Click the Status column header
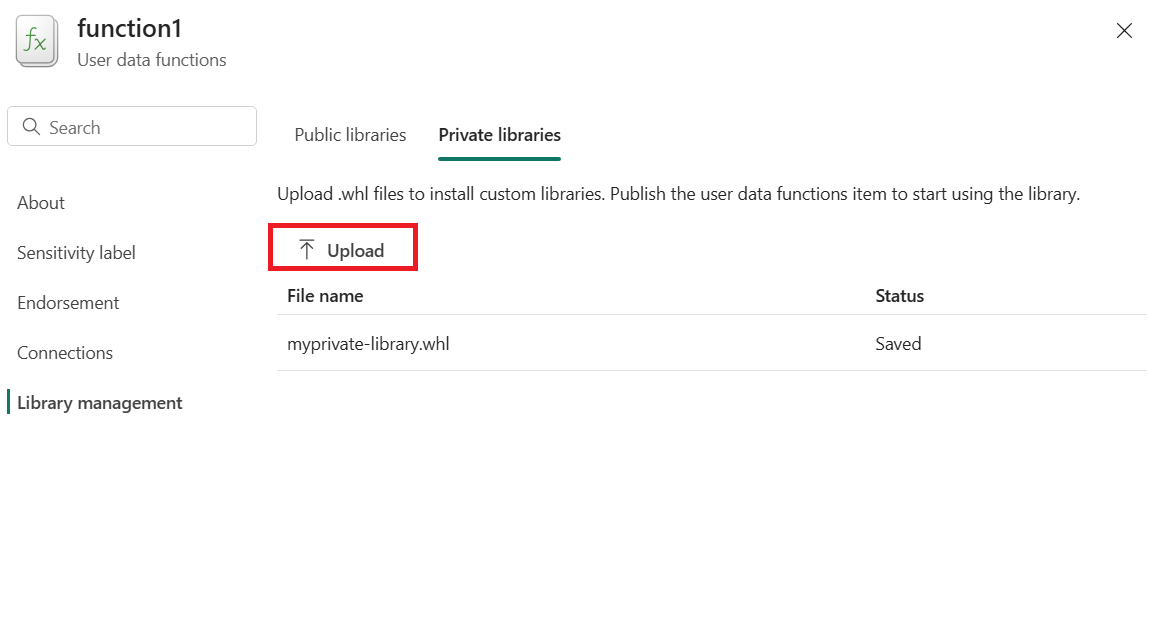 pyautogui.click(x=899, y=295)
